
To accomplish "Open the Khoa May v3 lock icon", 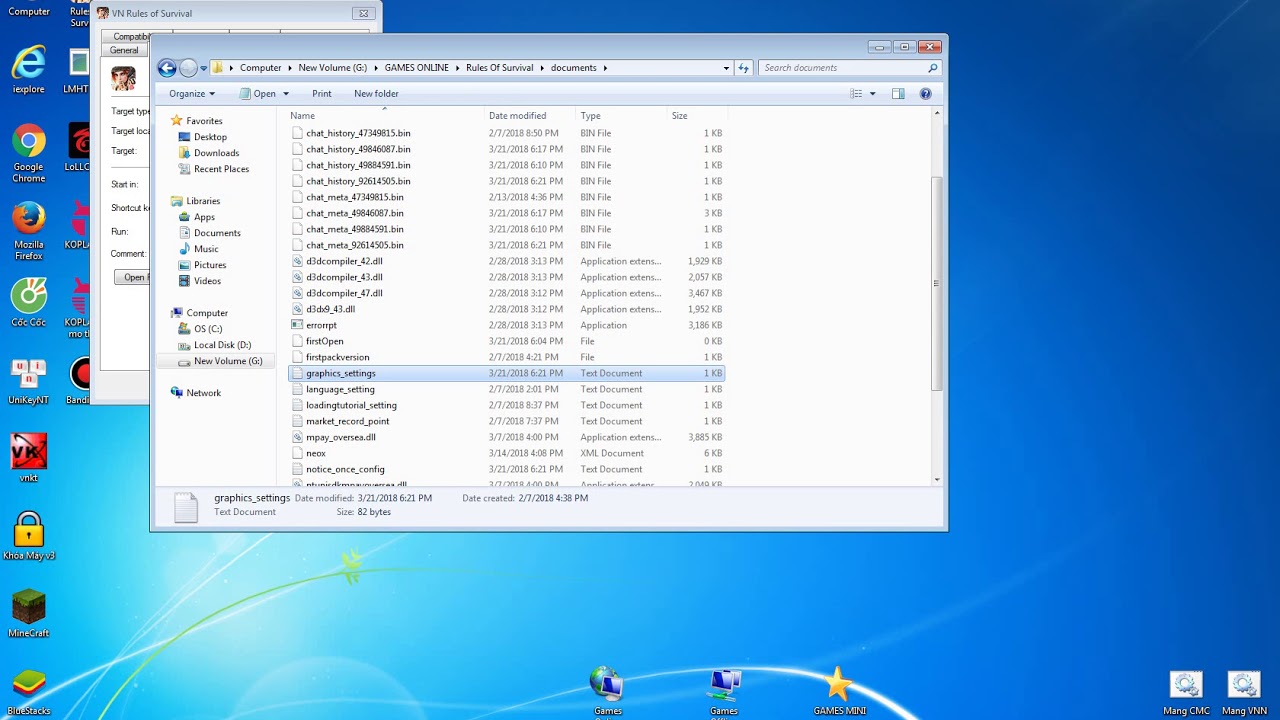I will pos(28,536).
